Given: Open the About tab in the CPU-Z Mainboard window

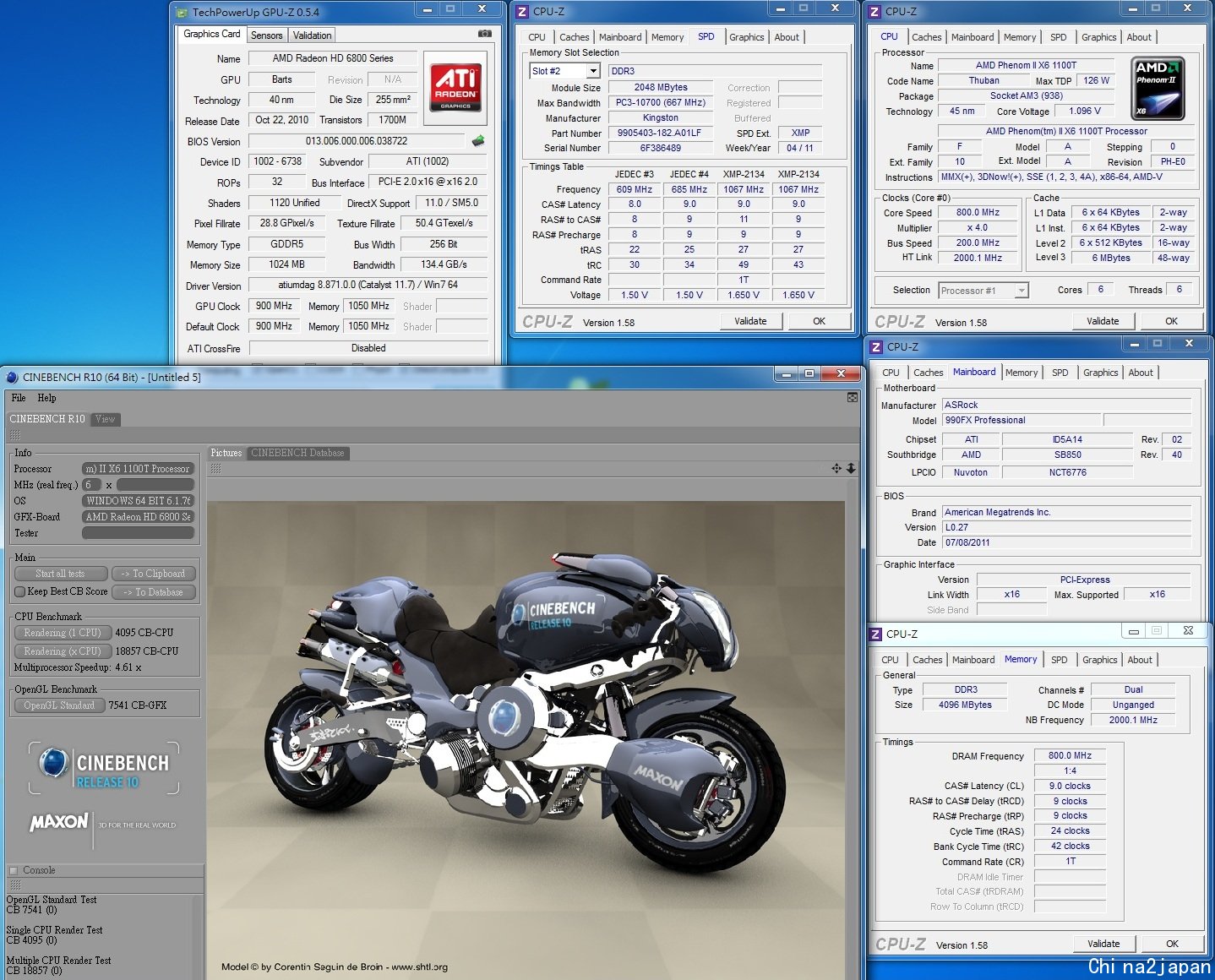Looking at the screenshot, I should point(1141,373).
